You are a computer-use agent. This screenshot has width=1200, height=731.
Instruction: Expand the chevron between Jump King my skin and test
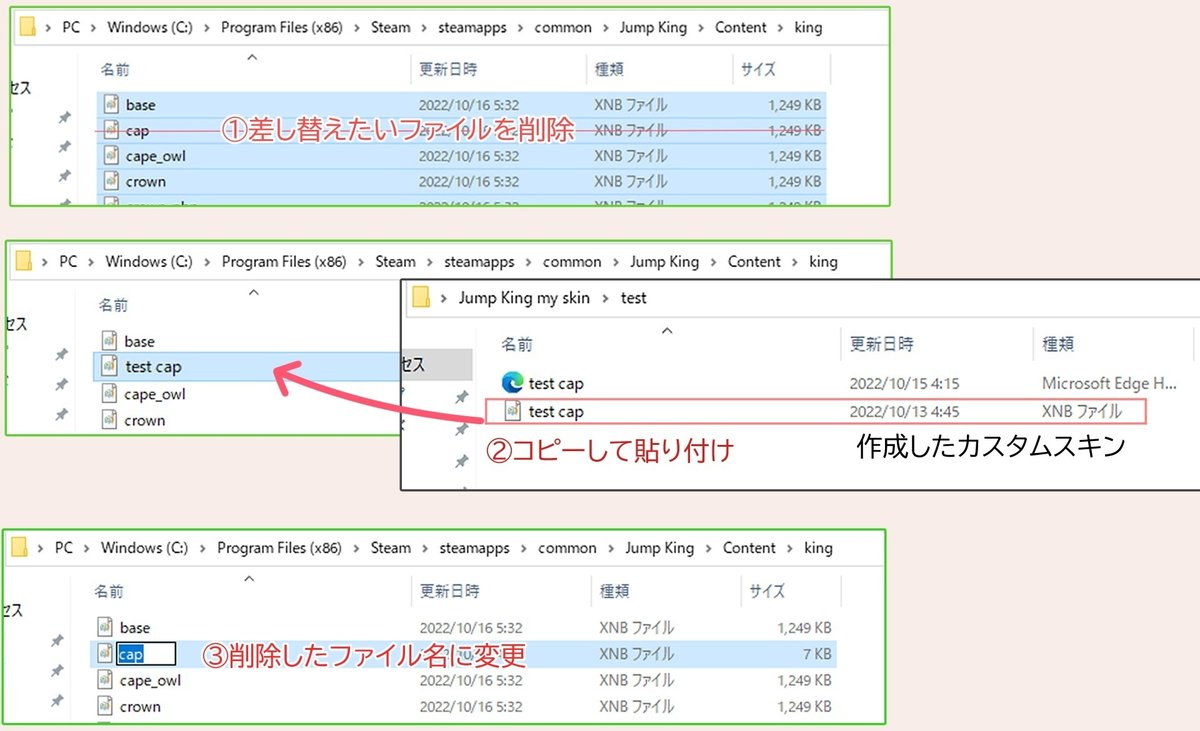tap(605, 298)
